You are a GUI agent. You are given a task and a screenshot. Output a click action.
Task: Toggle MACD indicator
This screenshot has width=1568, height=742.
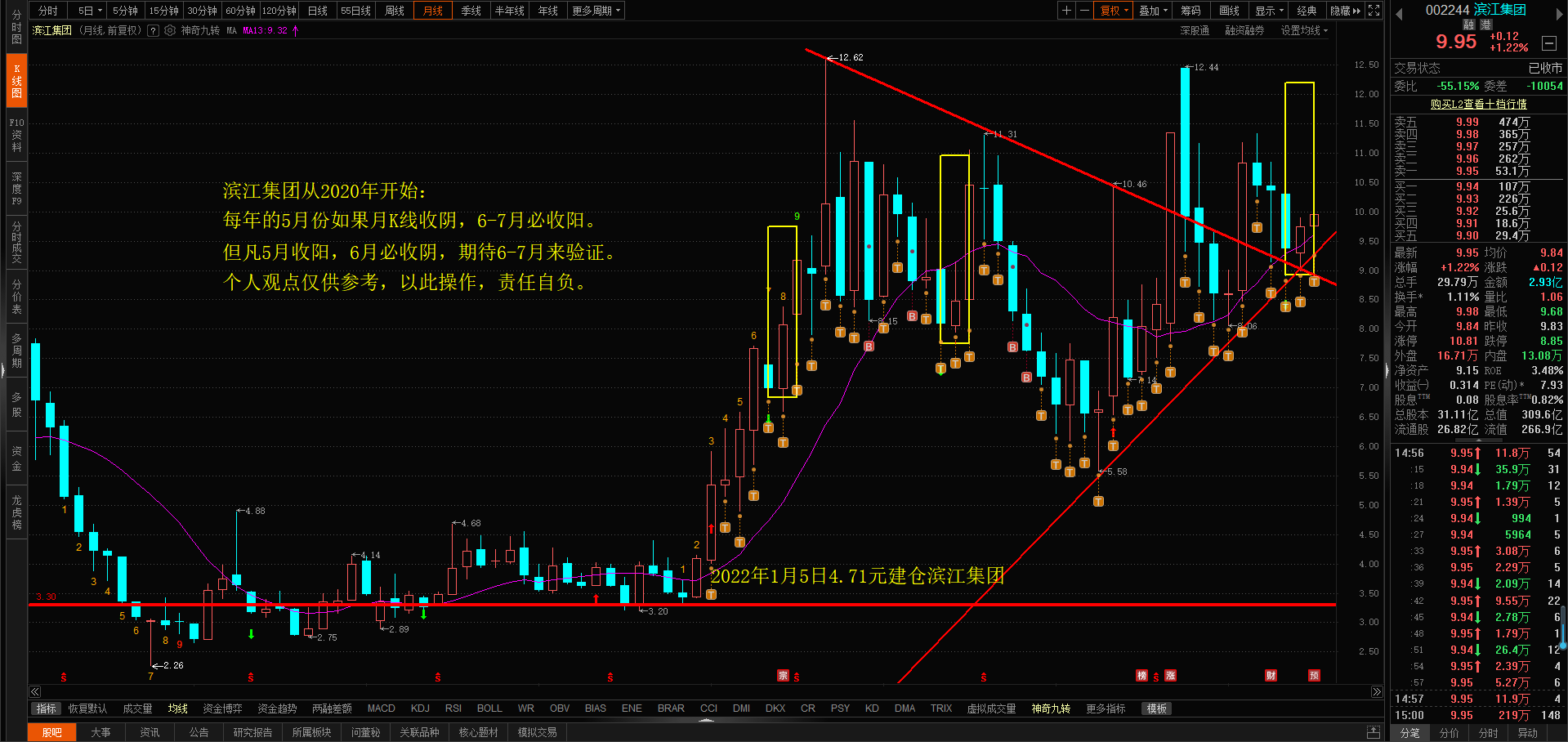tap(381, 708)
